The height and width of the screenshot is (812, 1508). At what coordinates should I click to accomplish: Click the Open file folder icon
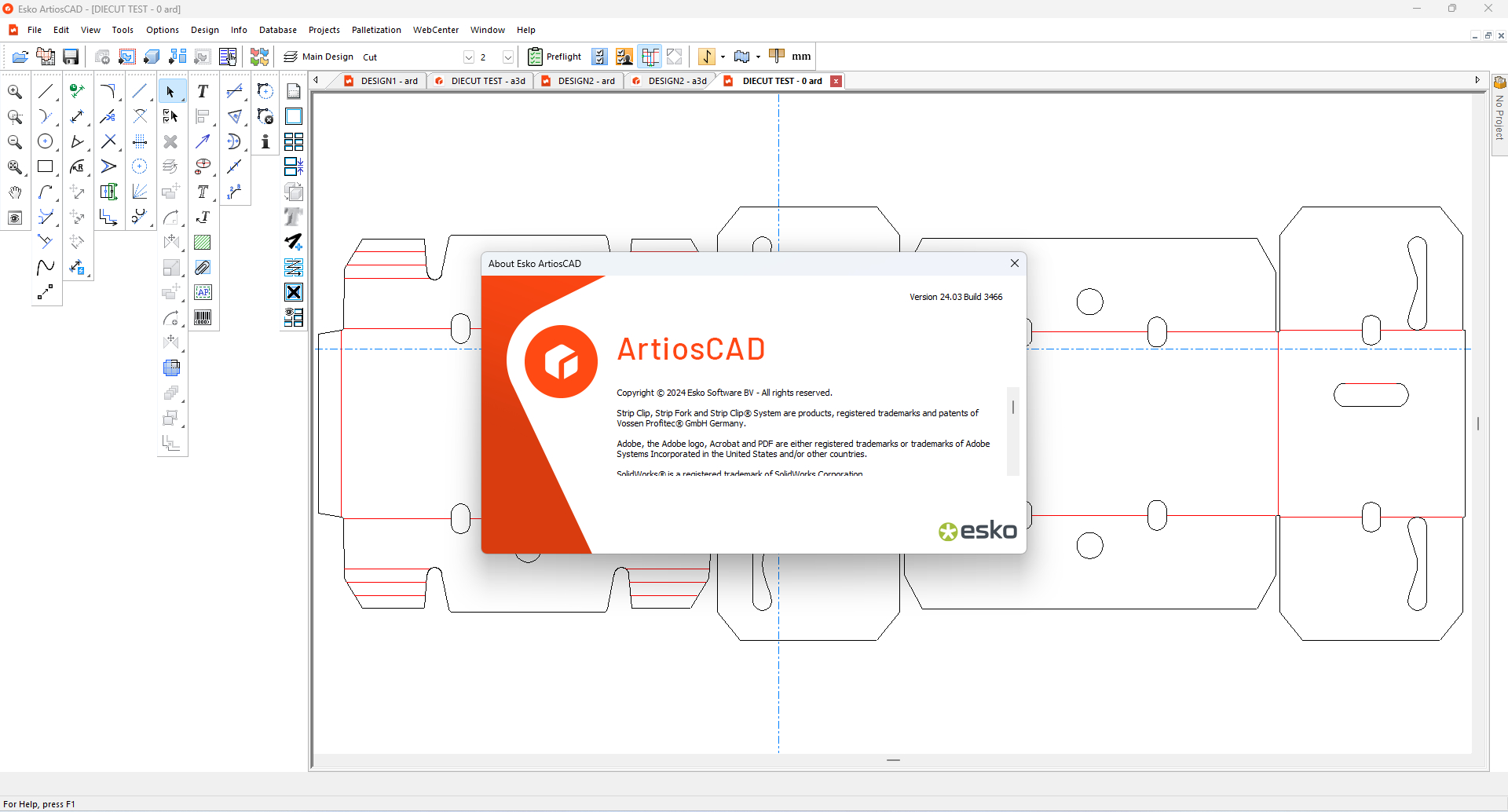point(20,57)
